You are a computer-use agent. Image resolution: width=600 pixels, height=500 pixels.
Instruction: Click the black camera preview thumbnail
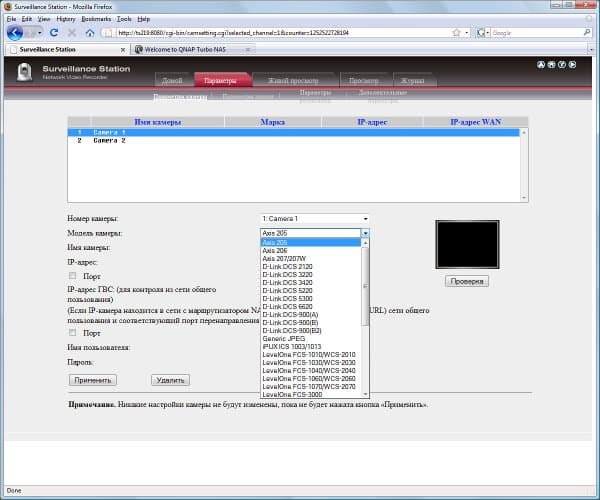point(467,244)
